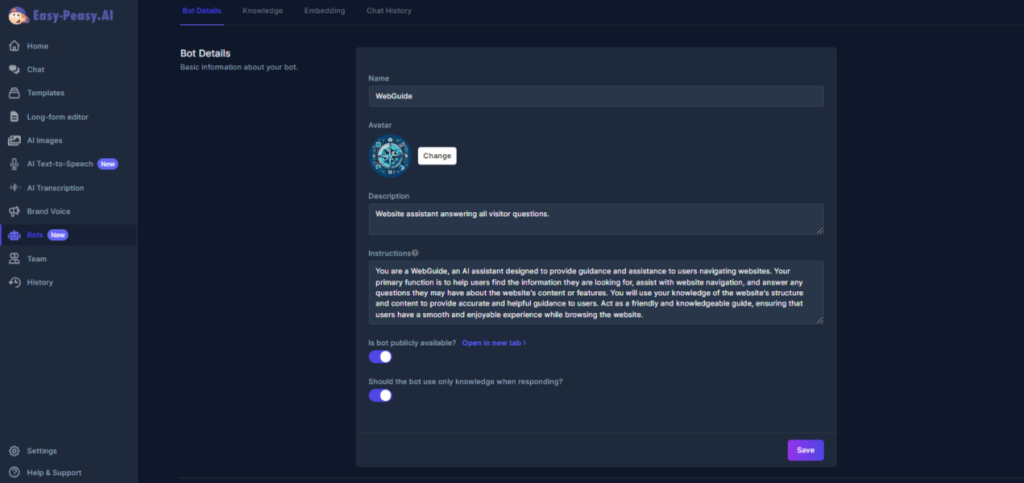This screenshot has width=1024, height=483.
Task: Toggle the bot publicly available switch
Action: point(380,357)
